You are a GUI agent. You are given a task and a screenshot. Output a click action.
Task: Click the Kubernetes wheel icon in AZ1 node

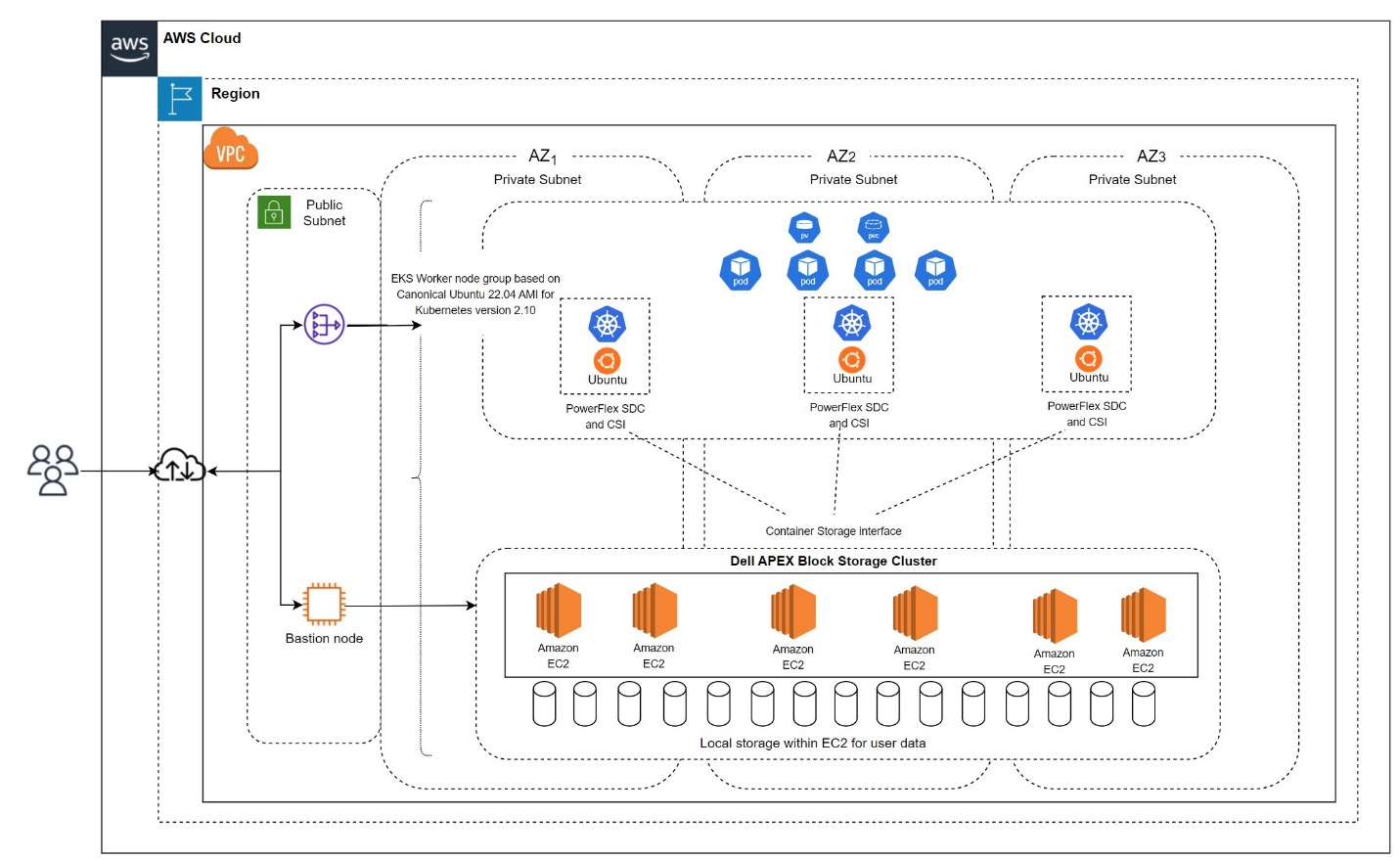click(x=607, y=324)
